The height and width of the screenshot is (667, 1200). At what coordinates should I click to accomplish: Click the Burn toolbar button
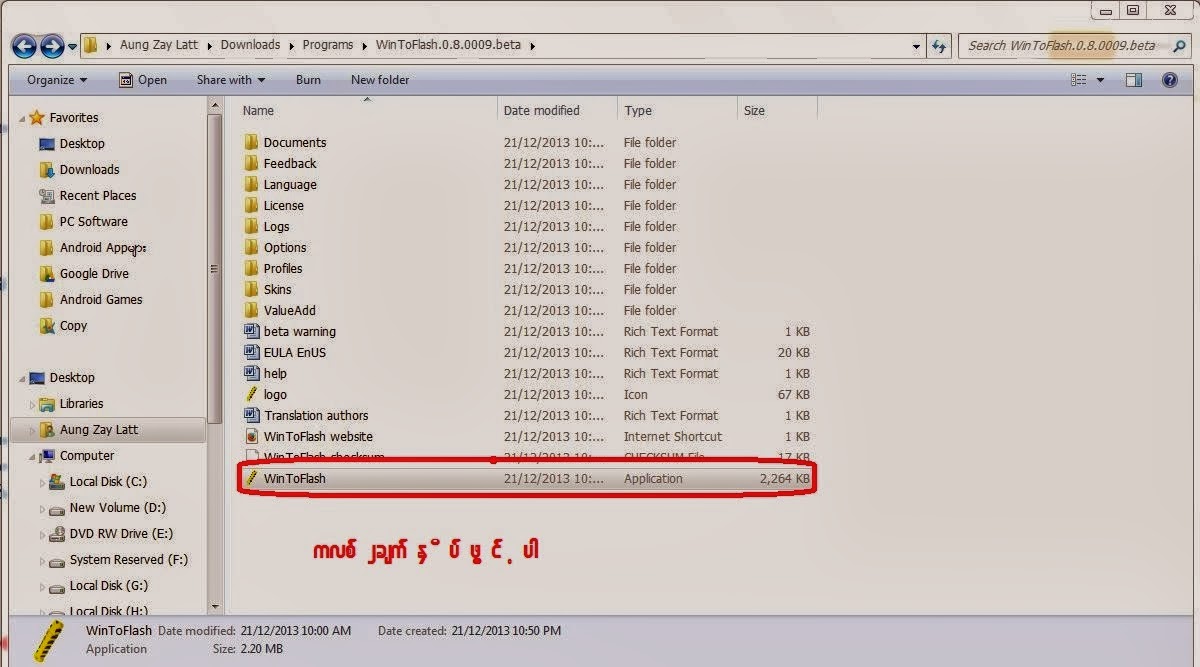308,80
